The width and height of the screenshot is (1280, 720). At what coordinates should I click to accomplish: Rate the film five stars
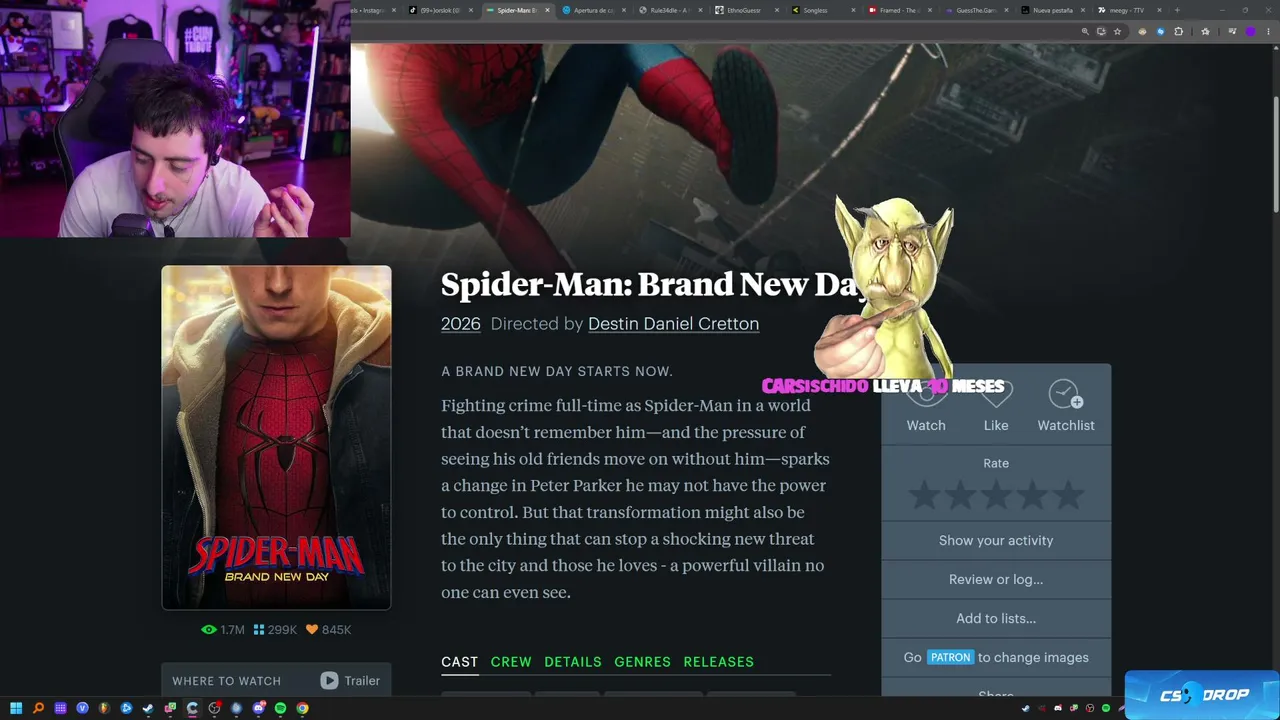point(1068,494)
